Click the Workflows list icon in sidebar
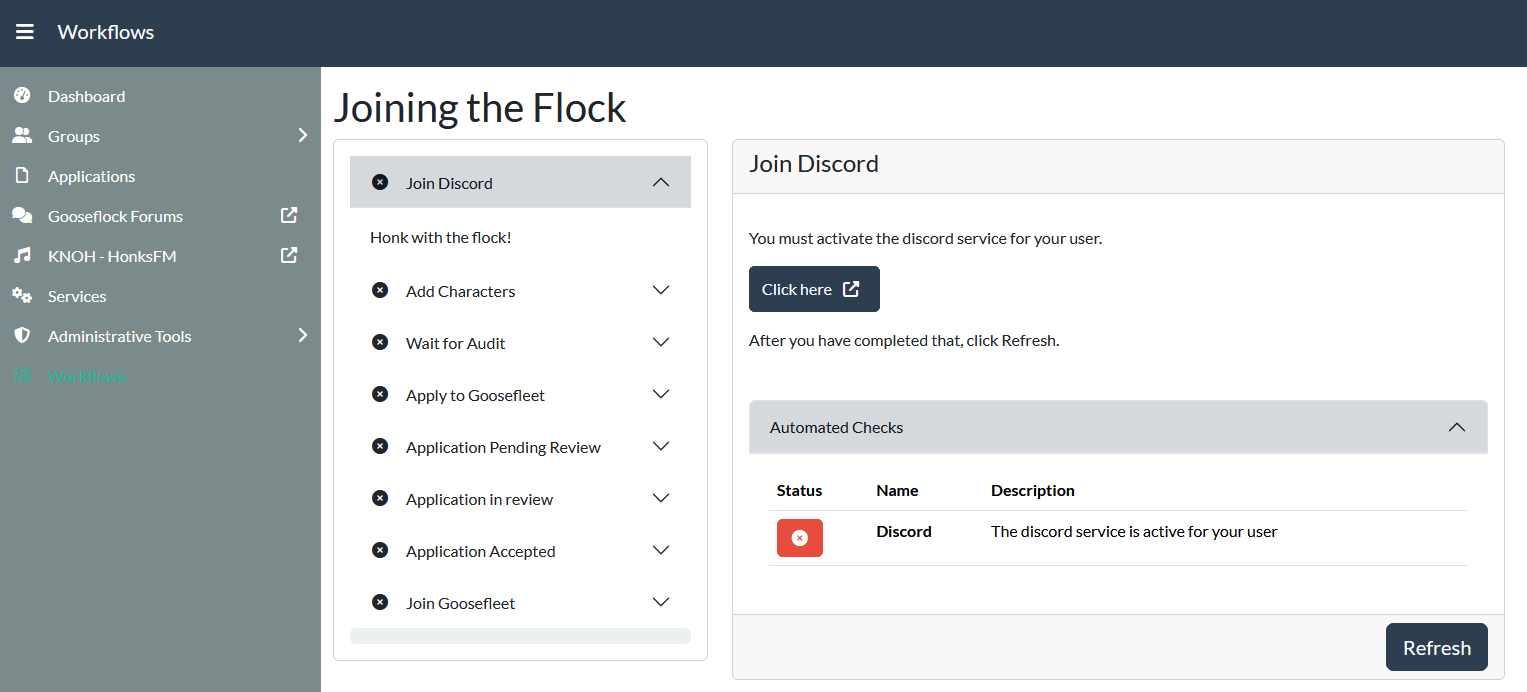This screenshot has width=1527, height=692. tap(22, 376)
